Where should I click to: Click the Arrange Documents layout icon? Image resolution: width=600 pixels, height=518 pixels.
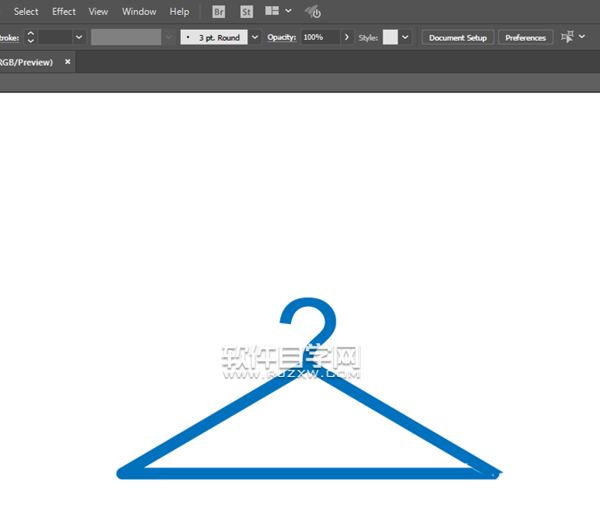273,12
